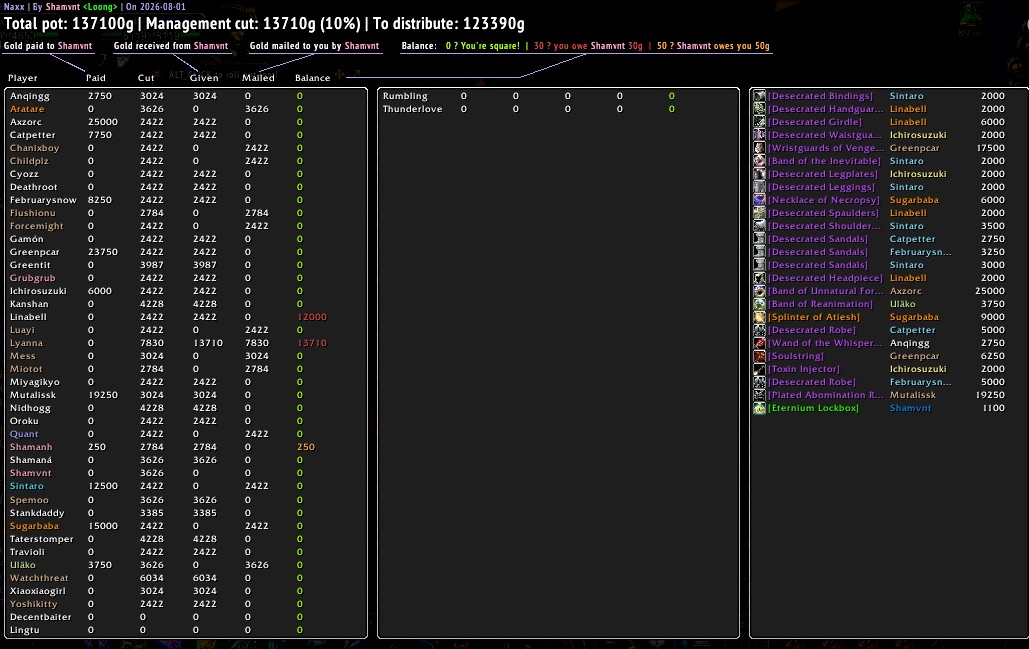Click the Desecrated Bindings item icon
Screen dimensions: 1029x649
[759, 96]
